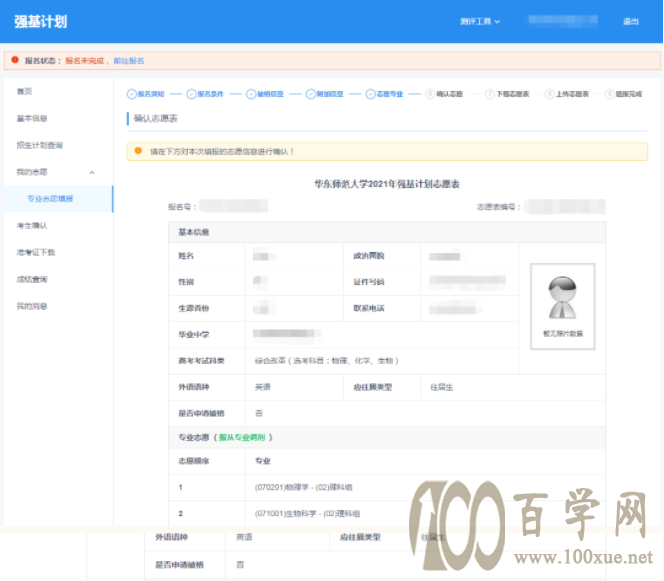Click step 9 circle for 填报完成

[x=609, y=94]
